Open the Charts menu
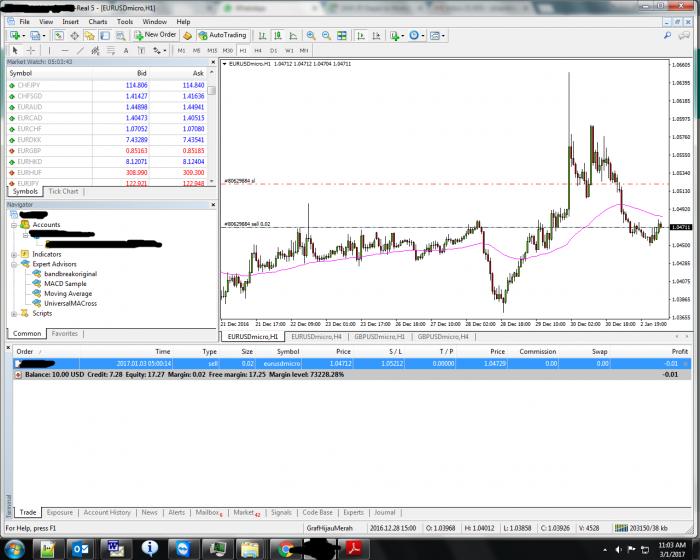Viewport: 700px width, 560px height. pos(97,21)
